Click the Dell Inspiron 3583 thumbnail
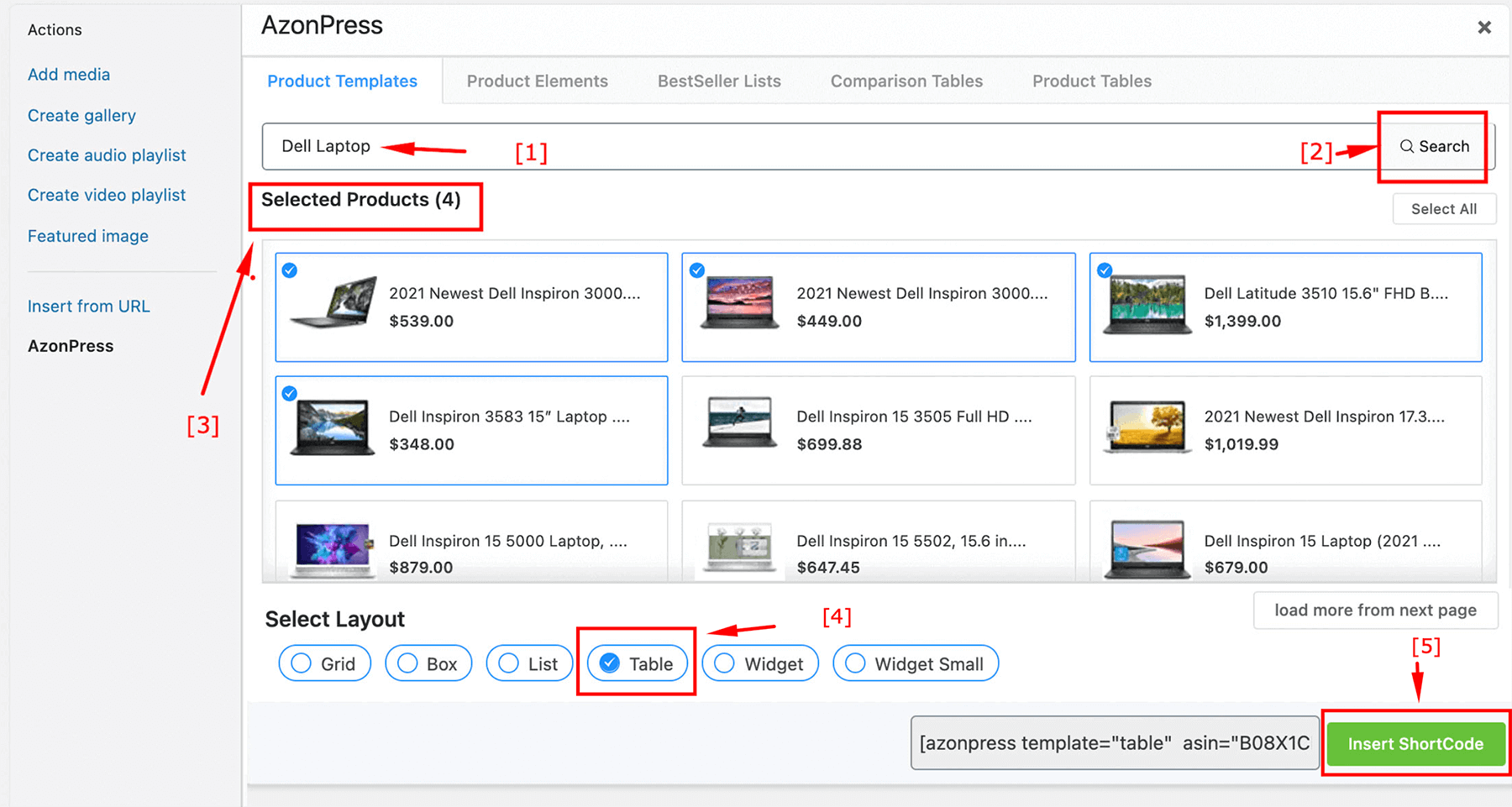This screenshot has height=807, width=1512. (332, 427)
